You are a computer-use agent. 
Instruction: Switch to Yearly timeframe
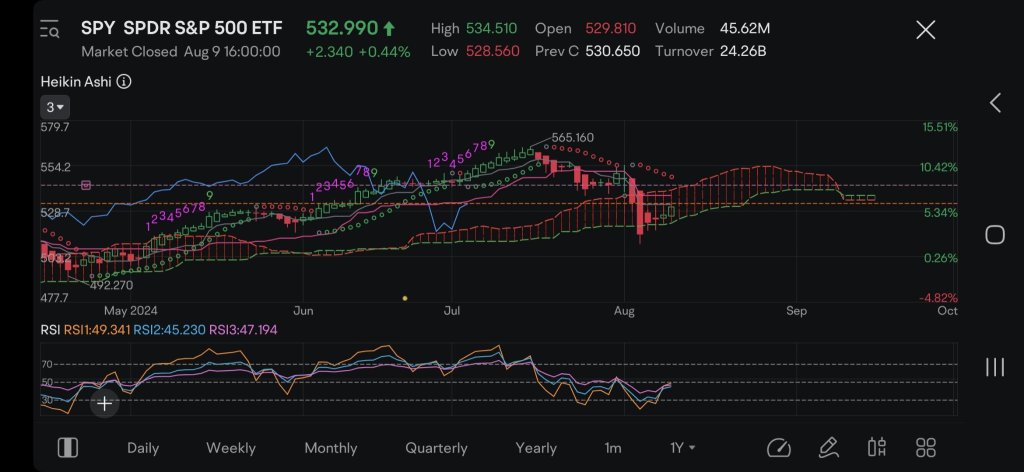pyautogui.click(x=536, y=448)
